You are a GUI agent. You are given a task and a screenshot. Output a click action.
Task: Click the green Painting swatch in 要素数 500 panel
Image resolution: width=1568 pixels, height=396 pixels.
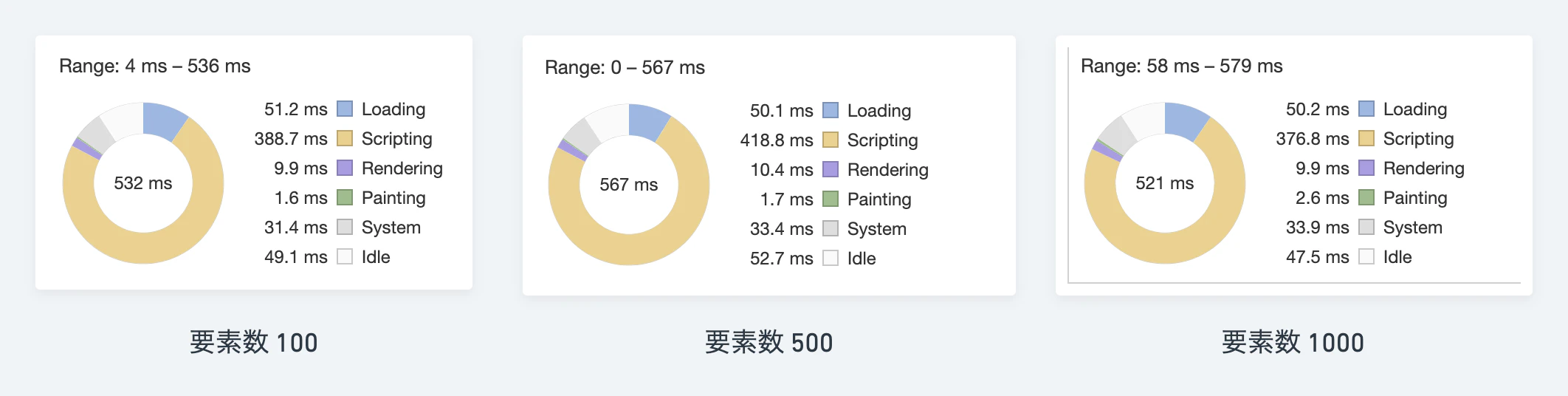831,199
